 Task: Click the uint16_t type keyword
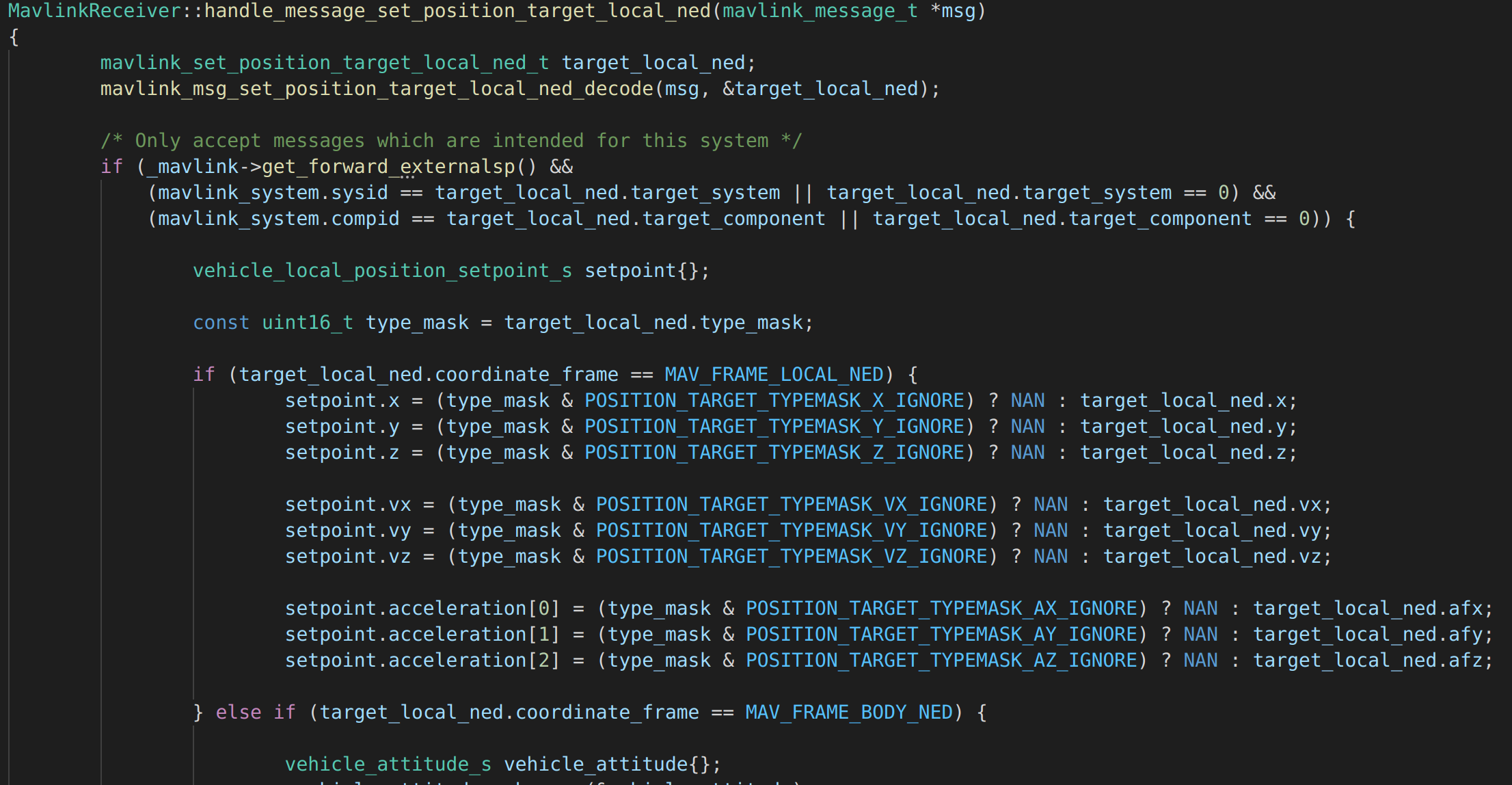tap(308, 323)
